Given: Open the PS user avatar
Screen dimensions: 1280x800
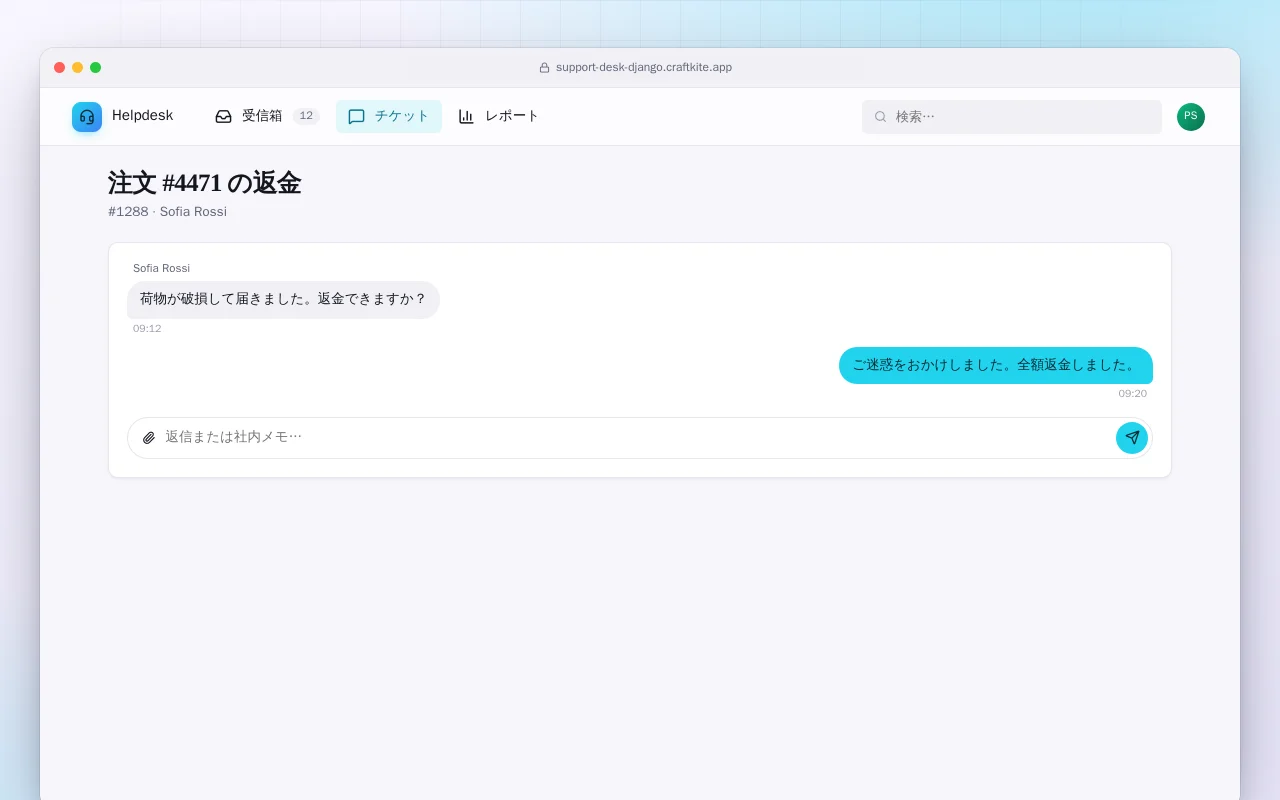Looking at the screenshot, I should coord(1191,117).
